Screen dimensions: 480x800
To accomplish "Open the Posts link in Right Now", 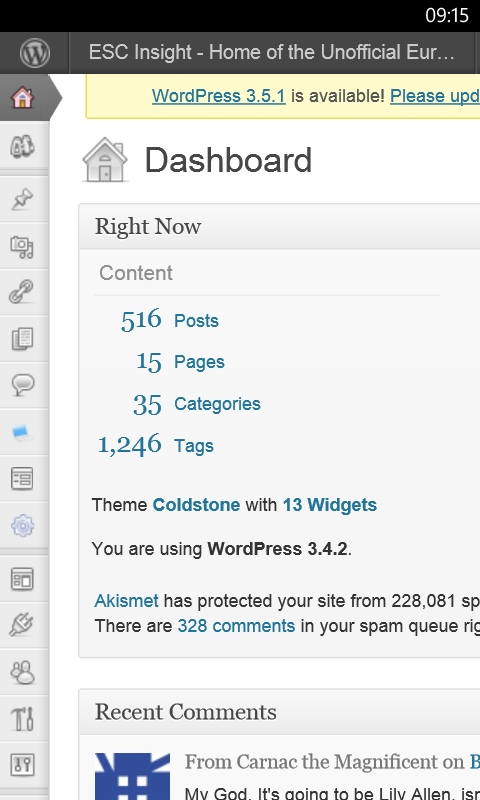I will coord(196,320).
